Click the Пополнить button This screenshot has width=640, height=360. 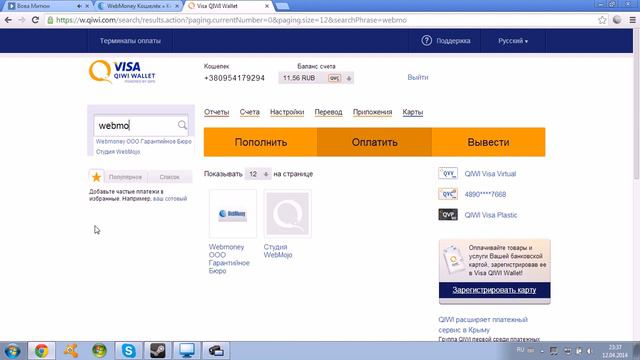pyautogui.click(x=260, y=142)
